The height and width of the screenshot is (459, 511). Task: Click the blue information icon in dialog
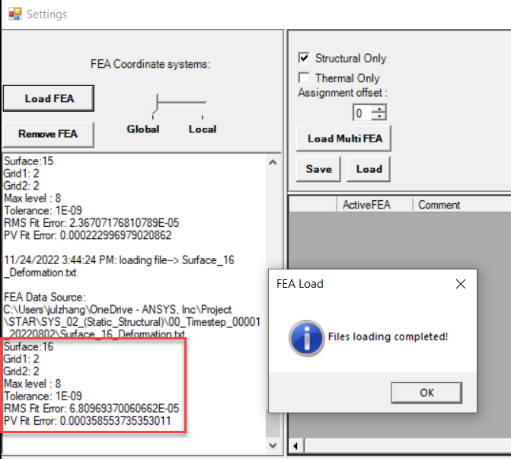[x=306, y=338]
